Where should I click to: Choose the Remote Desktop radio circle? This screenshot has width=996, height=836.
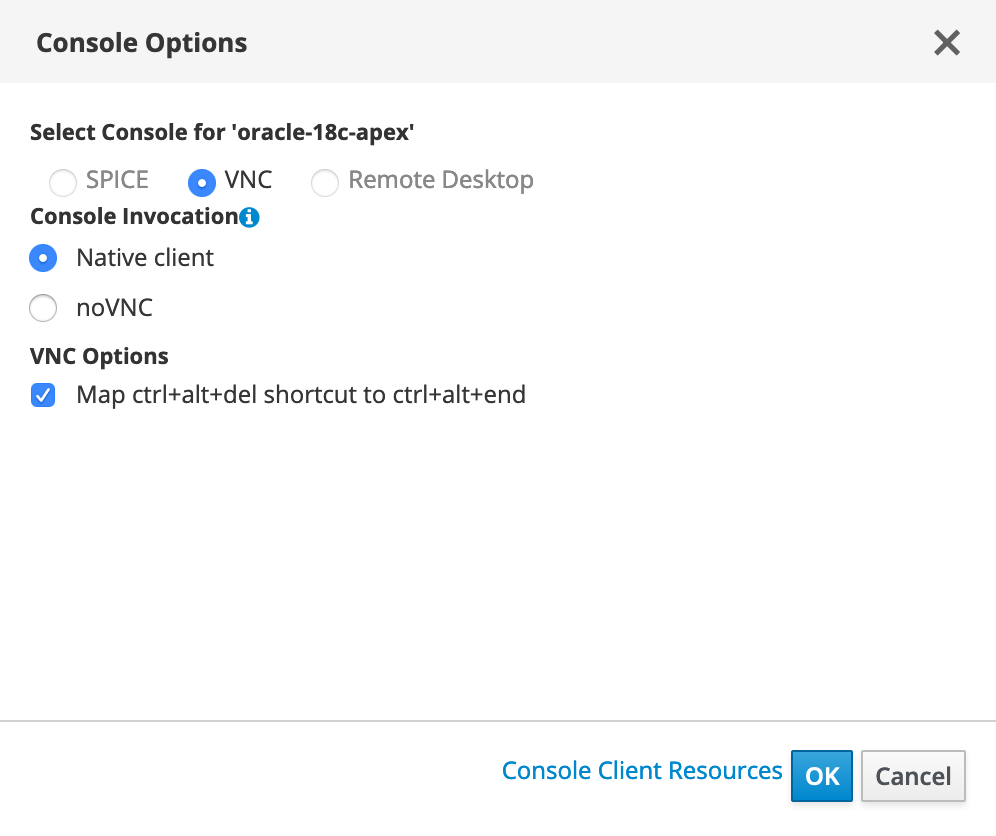325,183
